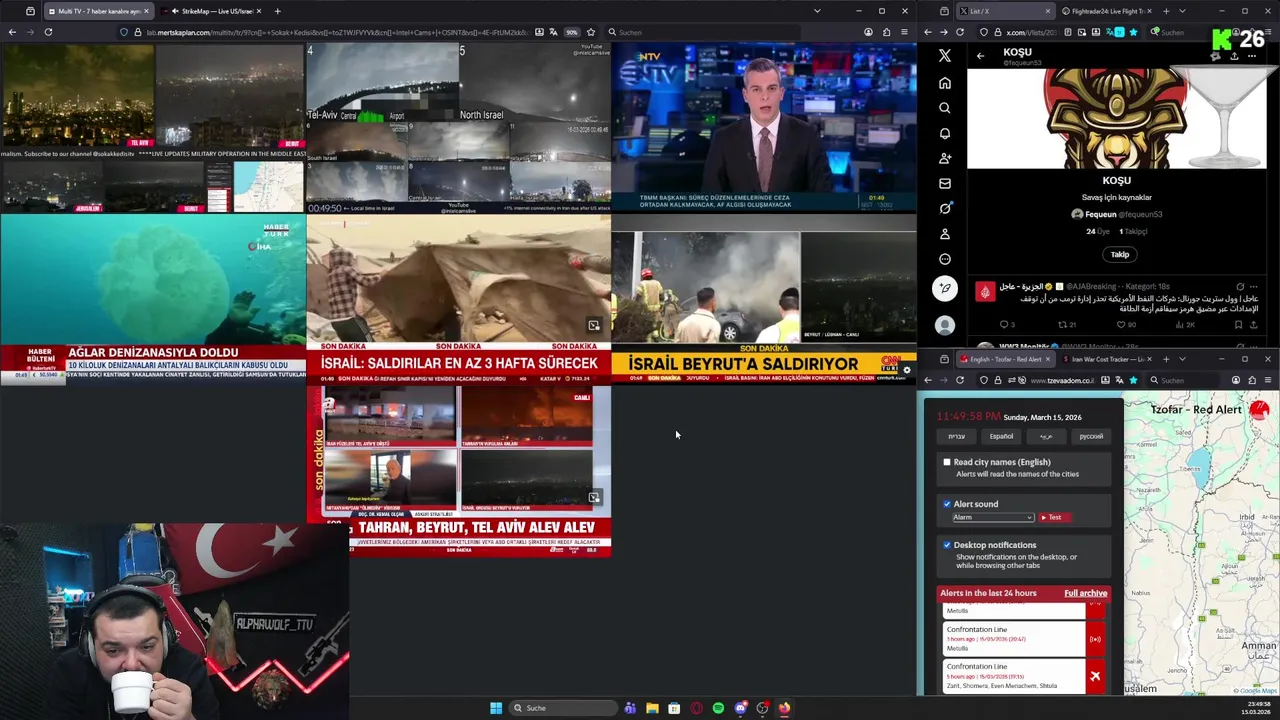
Task: Reply to the AJABreaking post
Action: click(1007, 325)
